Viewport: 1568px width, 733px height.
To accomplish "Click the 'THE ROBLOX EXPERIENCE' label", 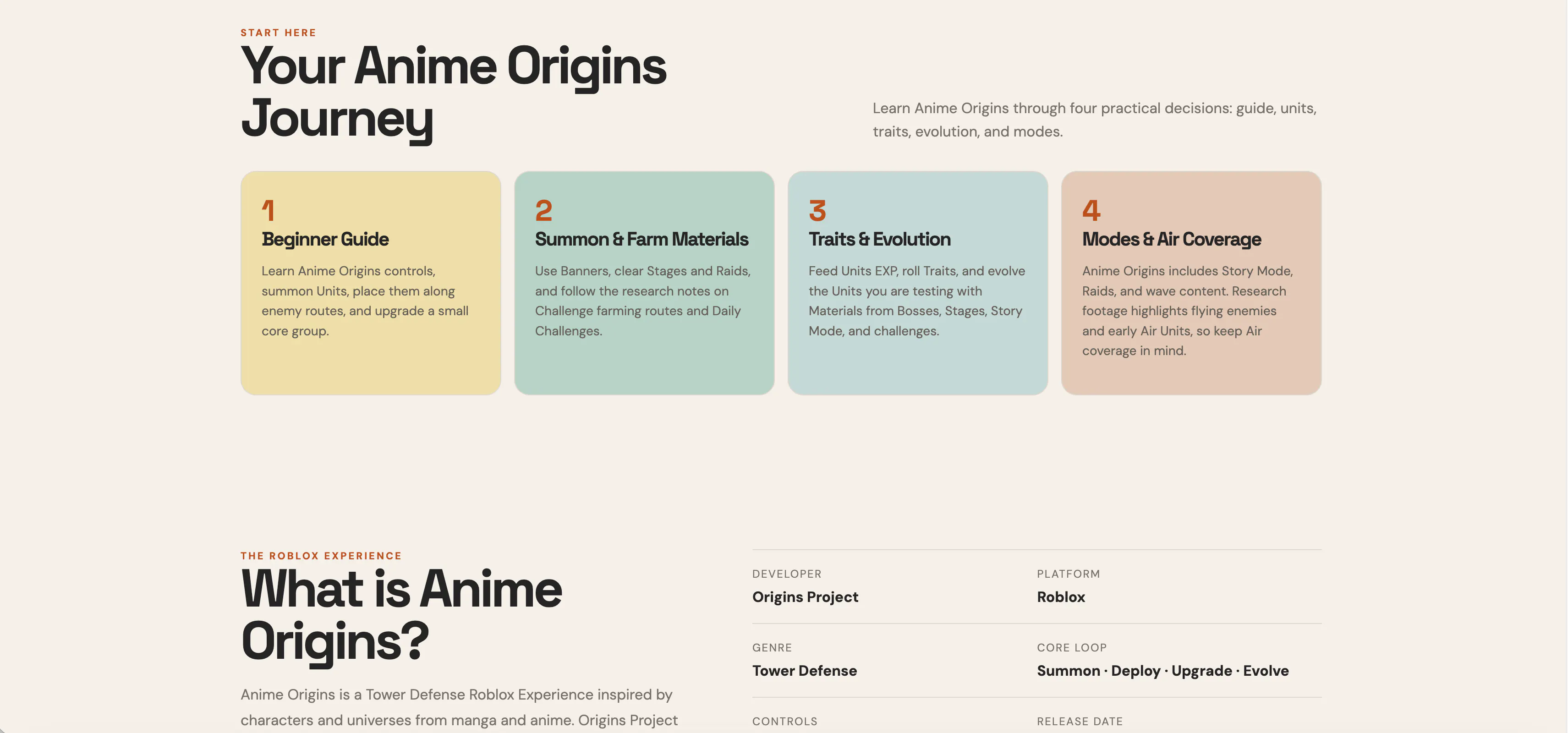I will pyautogui.click(x=321, y=556).
